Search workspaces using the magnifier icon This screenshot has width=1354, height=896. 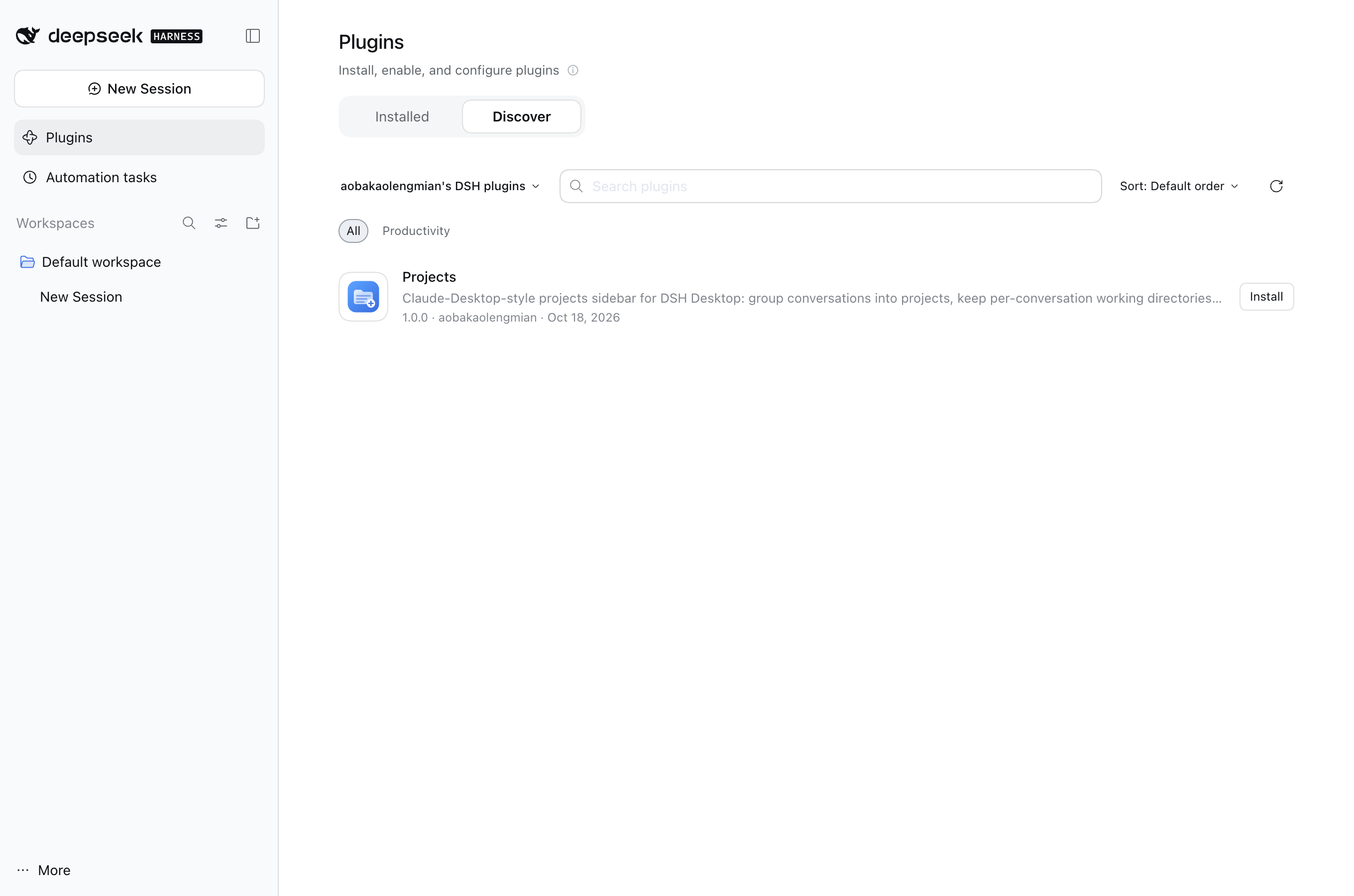pyautogui.click(x=189, y=223)
